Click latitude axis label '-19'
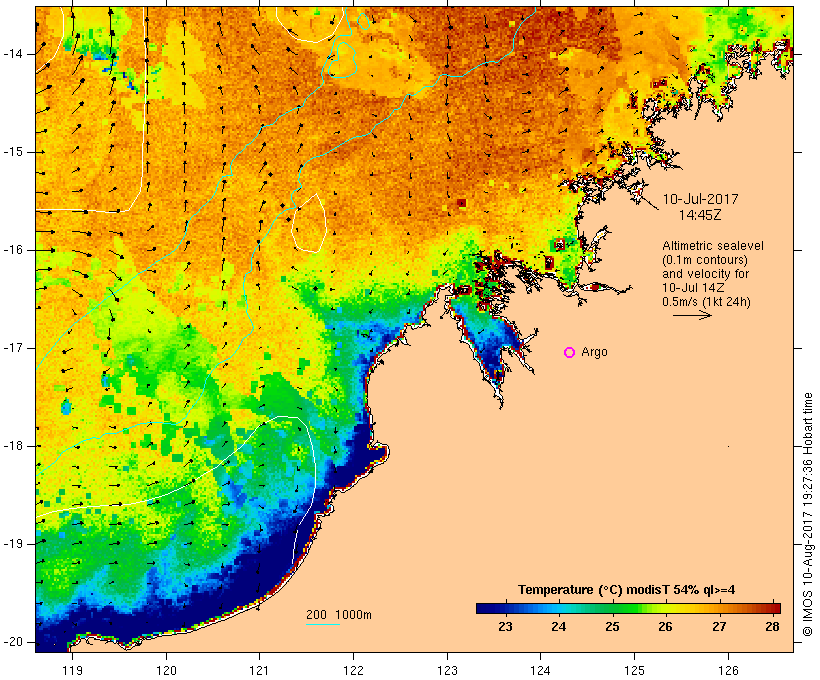The width and height of the screenshot is (820, 680). 13,544
